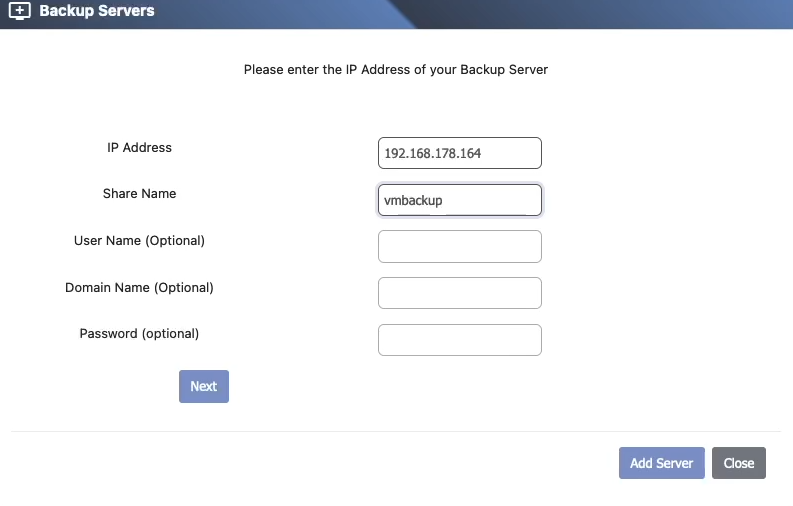Focus the Domain Name input box

[x=459, y=293]
